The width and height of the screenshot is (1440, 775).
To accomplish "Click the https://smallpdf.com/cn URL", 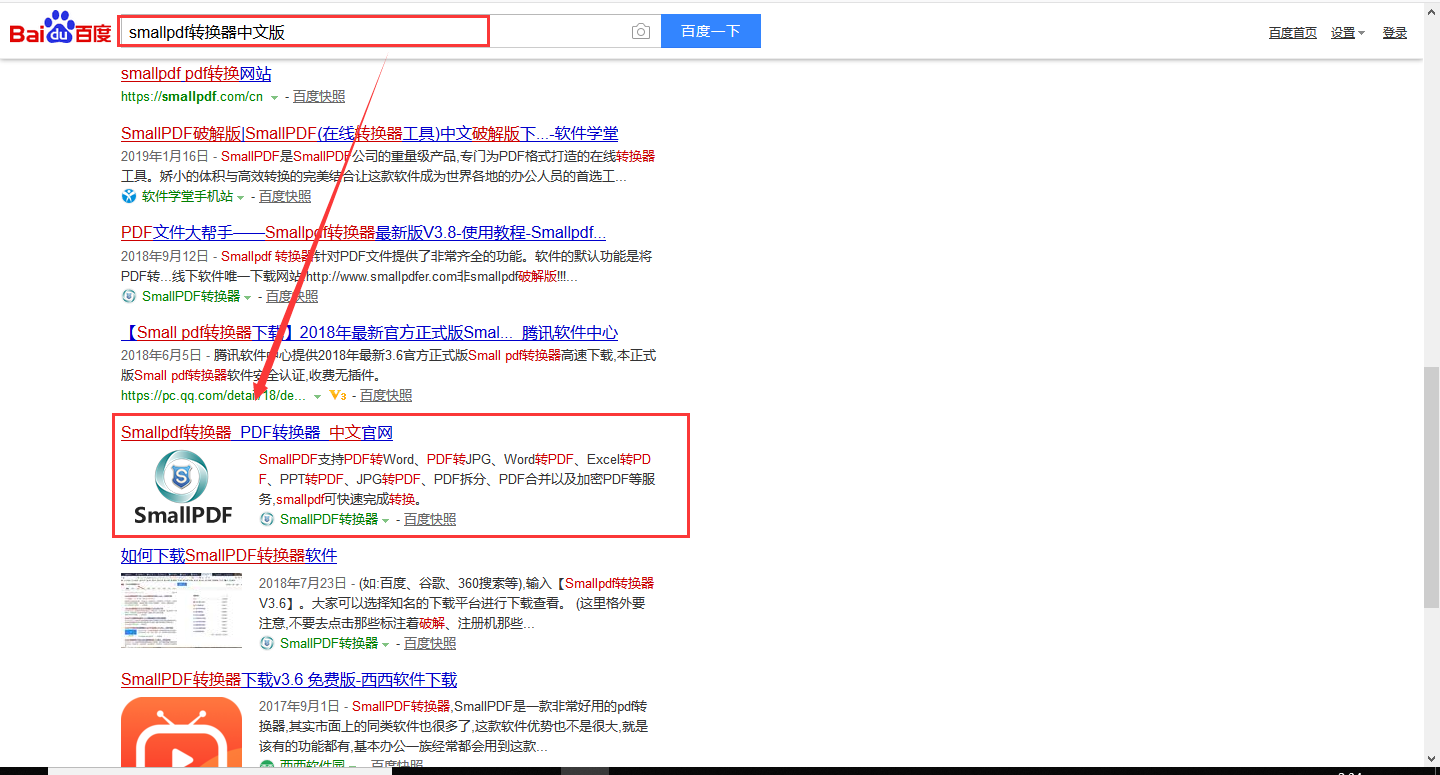I will (x=192, y=97).
